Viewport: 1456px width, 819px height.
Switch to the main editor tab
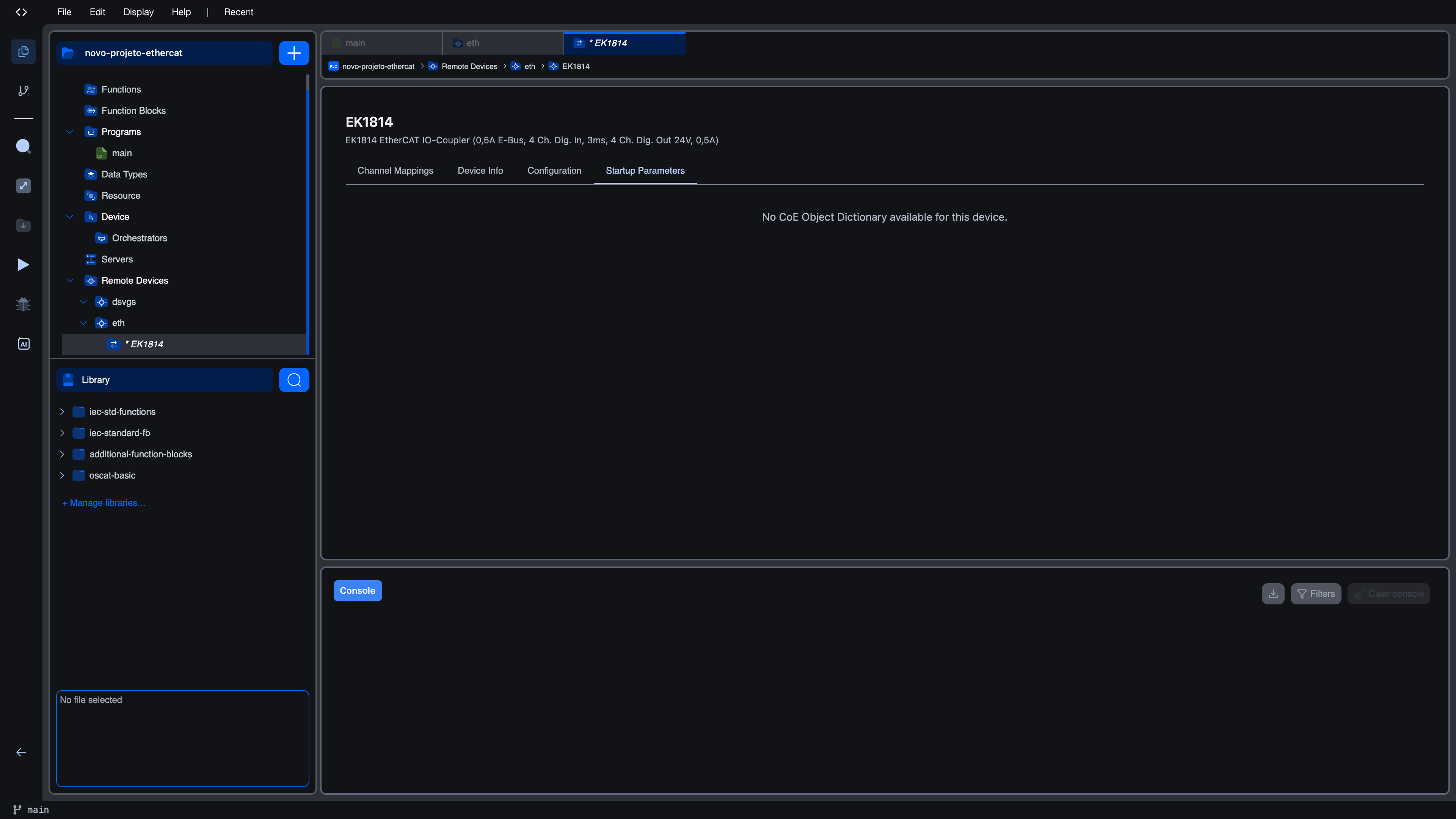point(381,43)
